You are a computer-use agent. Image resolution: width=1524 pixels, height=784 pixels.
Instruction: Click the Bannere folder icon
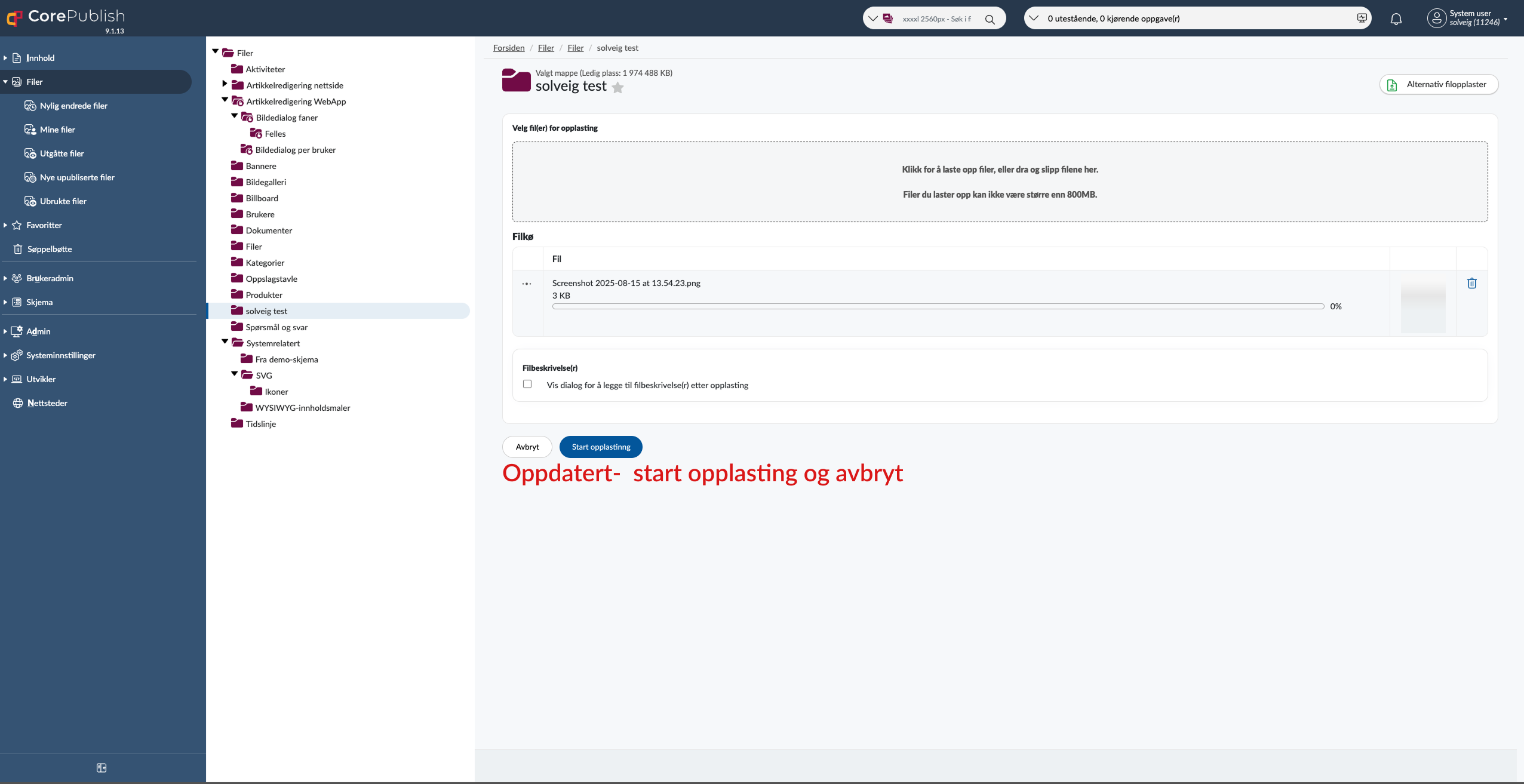pyautogui.click(x=236, y=165)
